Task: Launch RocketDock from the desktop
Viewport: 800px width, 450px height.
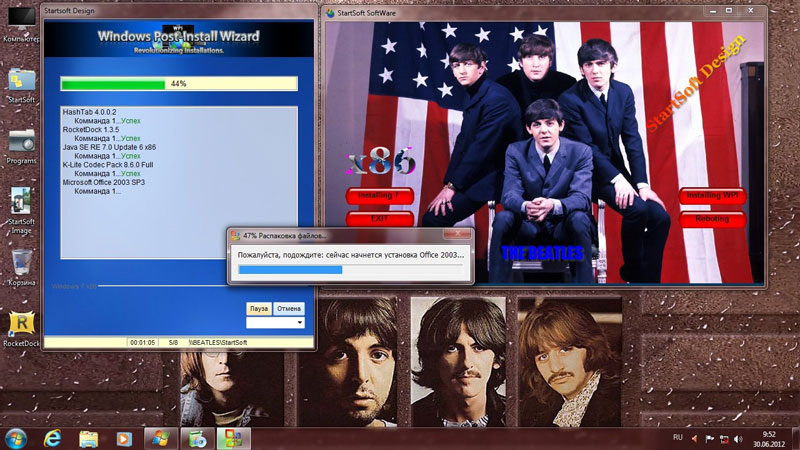Action: [x=21, y=324]
